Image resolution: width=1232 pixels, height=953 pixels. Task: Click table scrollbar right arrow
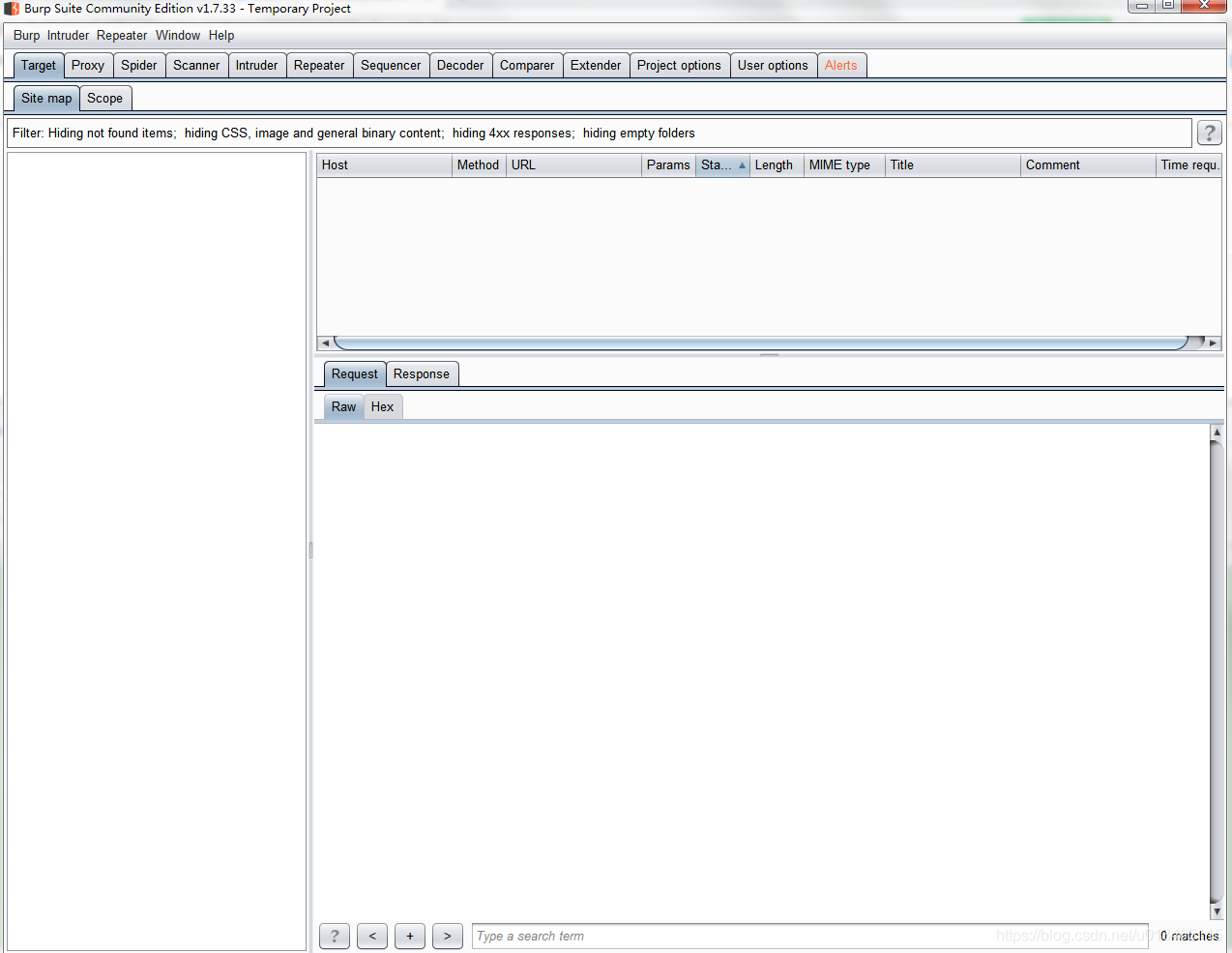1213,342
